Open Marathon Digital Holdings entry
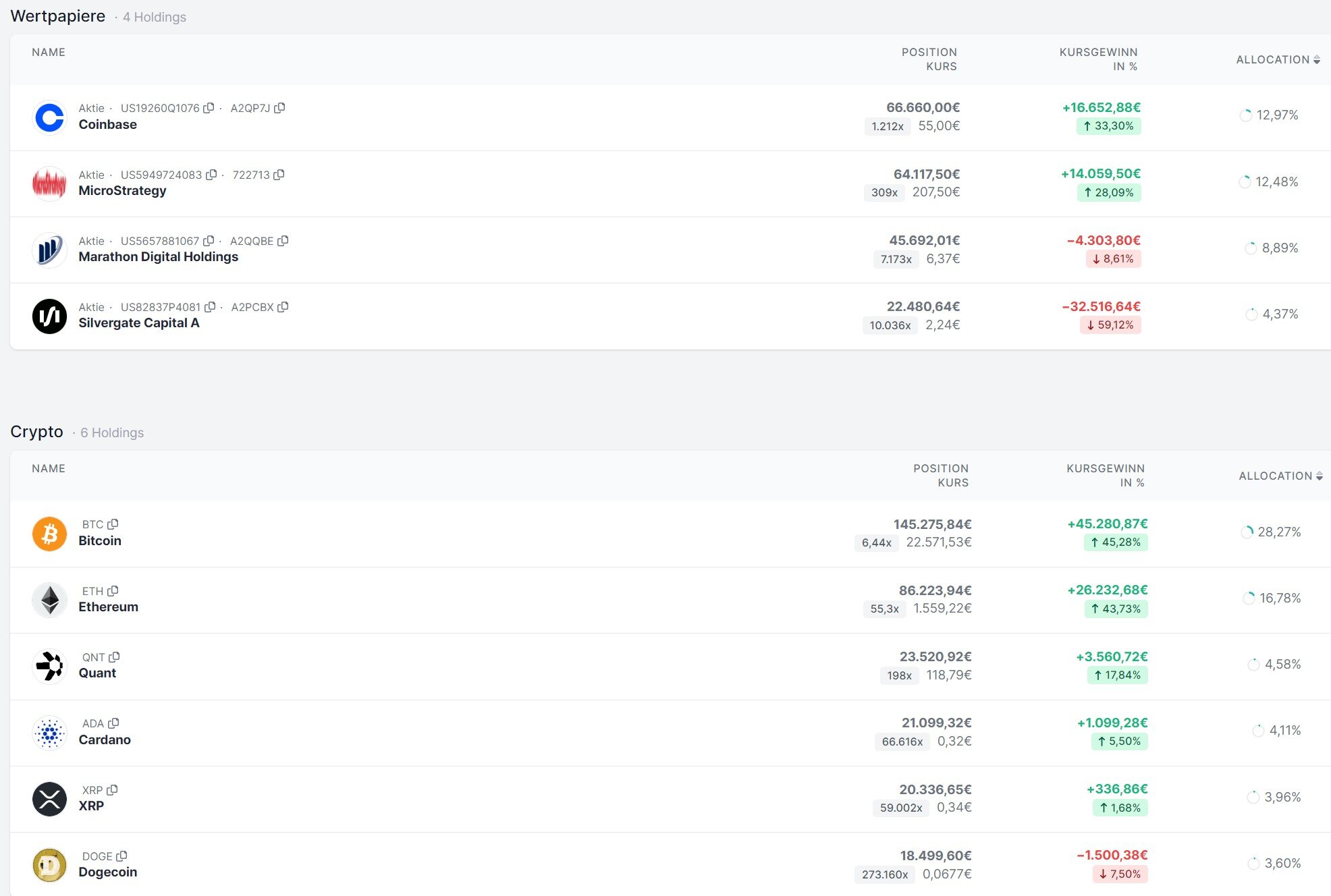Image resolution: width=1331 pixels, height=896 pixels. pyautogui.click(x=158, y=257)
